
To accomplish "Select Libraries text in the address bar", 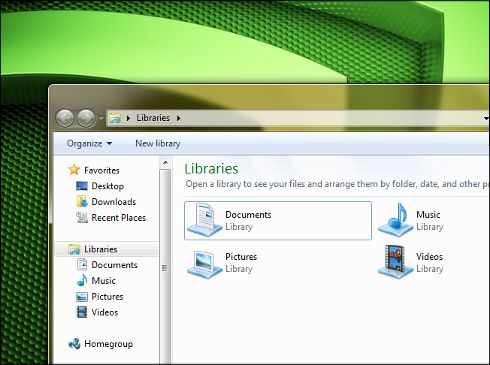I will point(153,118).
